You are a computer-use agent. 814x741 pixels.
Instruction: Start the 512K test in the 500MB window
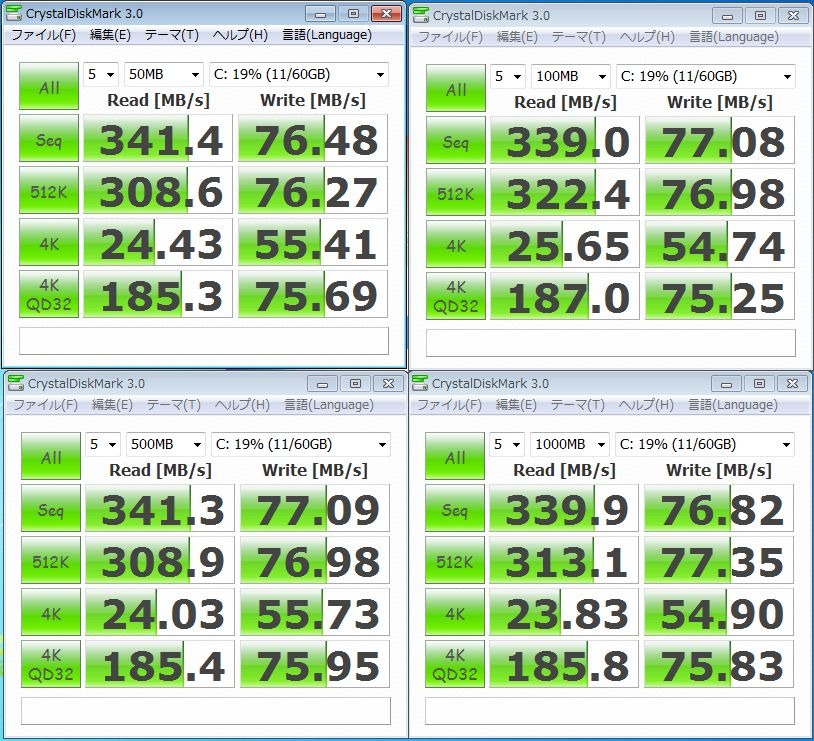pos(51,560)
